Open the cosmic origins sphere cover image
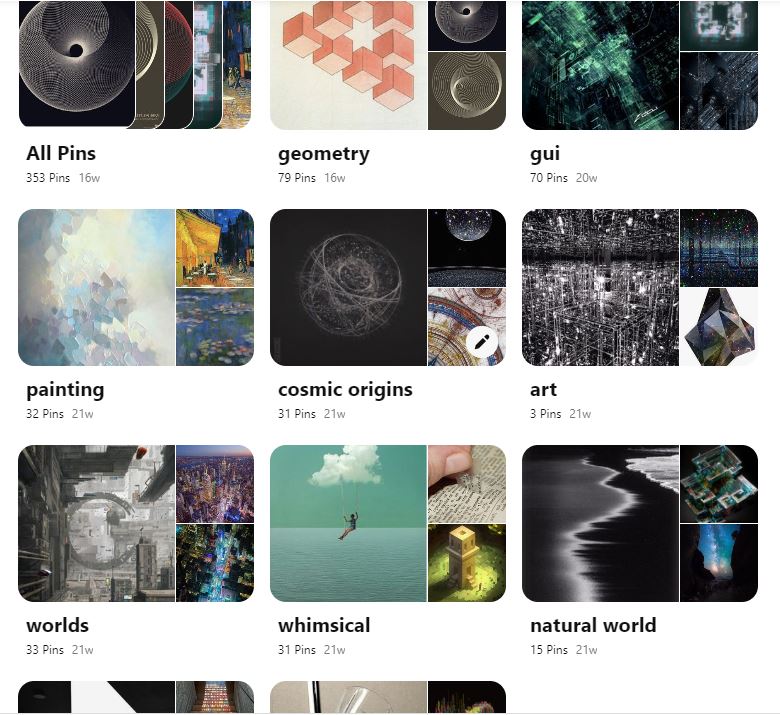 (x=348, y=288)
